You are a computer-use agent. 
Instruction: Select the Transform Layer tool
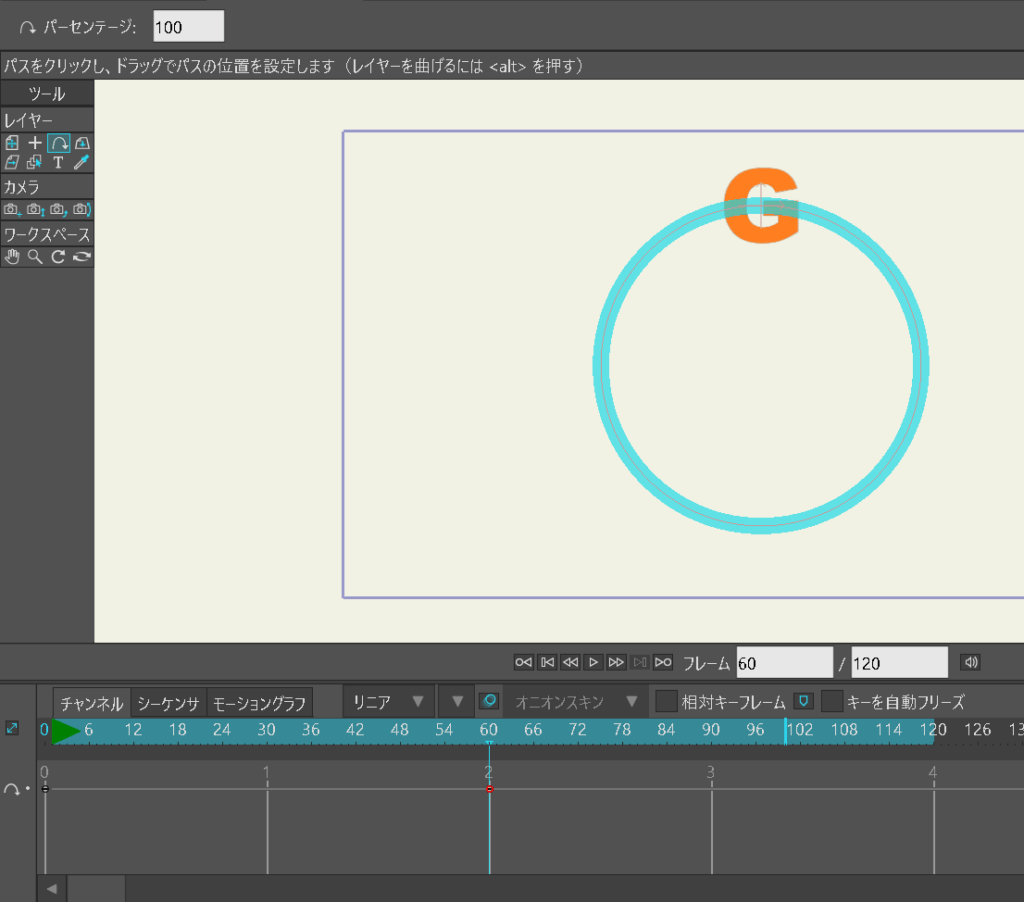(12, 143)
